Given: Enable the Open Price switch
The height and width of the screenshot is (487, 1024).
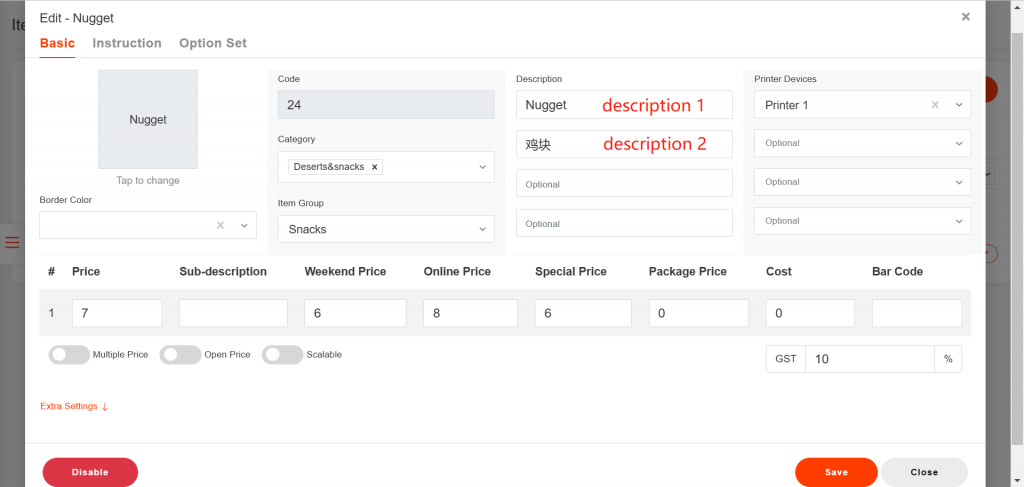Looking at the screenshot, I should pyautogui.click(x=180, y=355).
